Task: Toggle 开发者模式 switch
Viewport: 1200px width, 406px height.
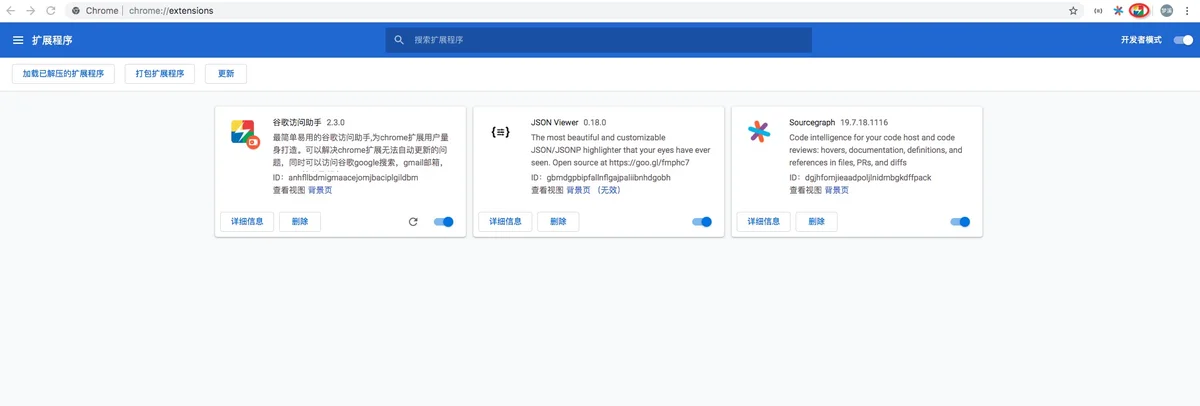Action: (1183, 40)
